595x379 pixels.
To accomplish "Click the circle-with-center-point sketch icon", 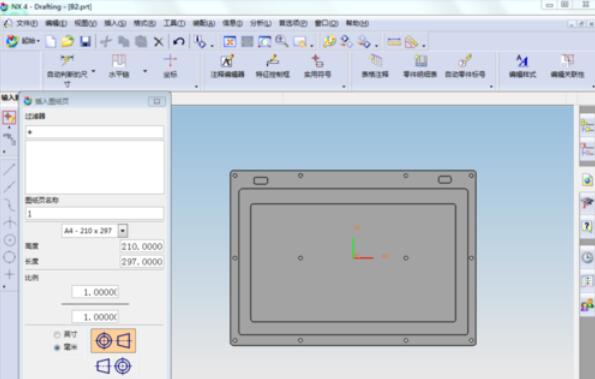I will click(9, 240).
